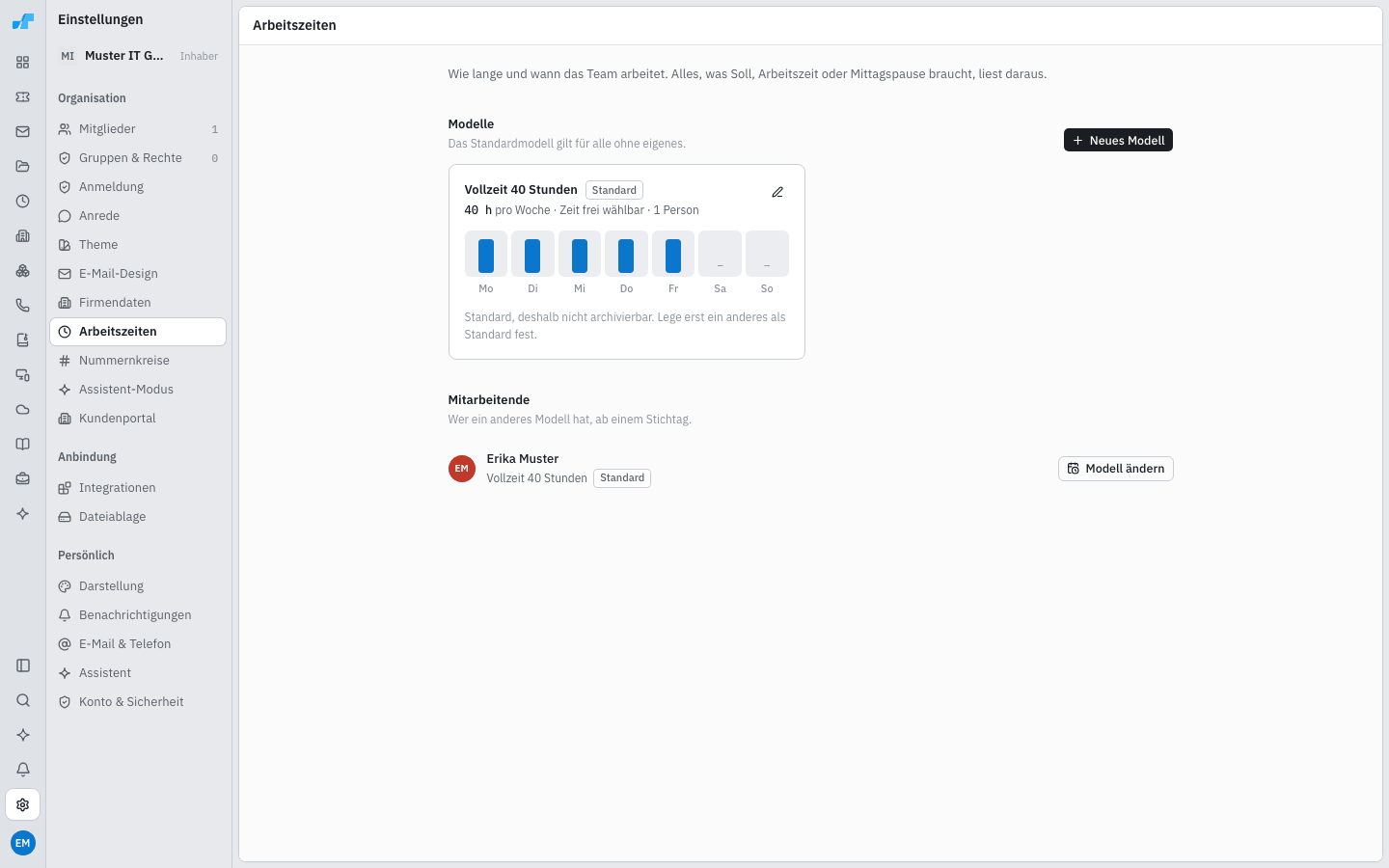Click the Neues Modell button
The image size is (1389, 868).
click(1118, 140)
